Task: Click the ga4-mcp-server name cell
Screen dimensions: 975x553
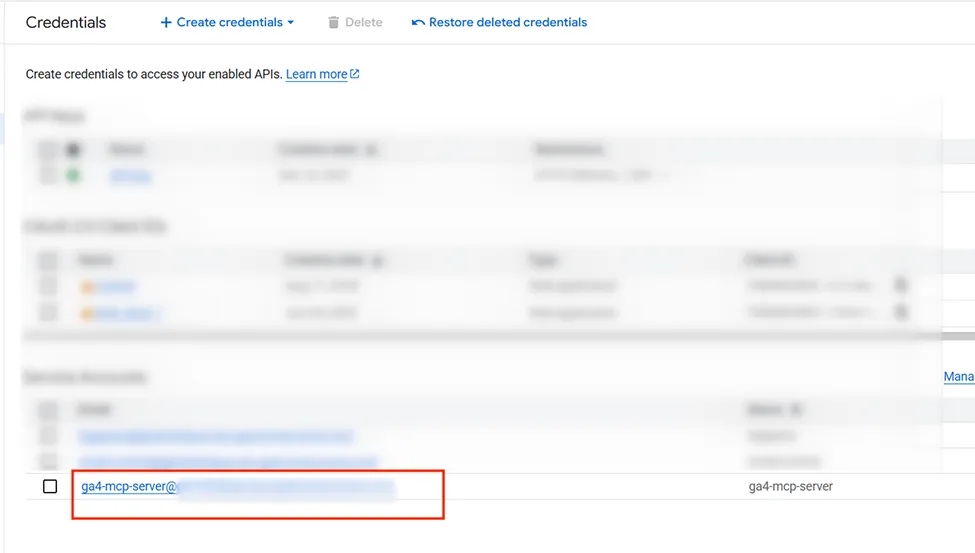Action: pyautogui.click(x=790, y=486)
